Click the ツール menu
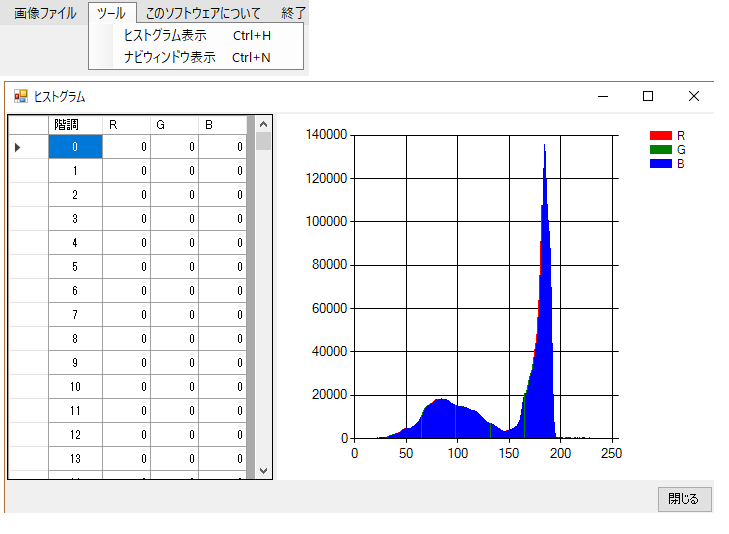This screenshot has width=729, height=534. [111, 13]
